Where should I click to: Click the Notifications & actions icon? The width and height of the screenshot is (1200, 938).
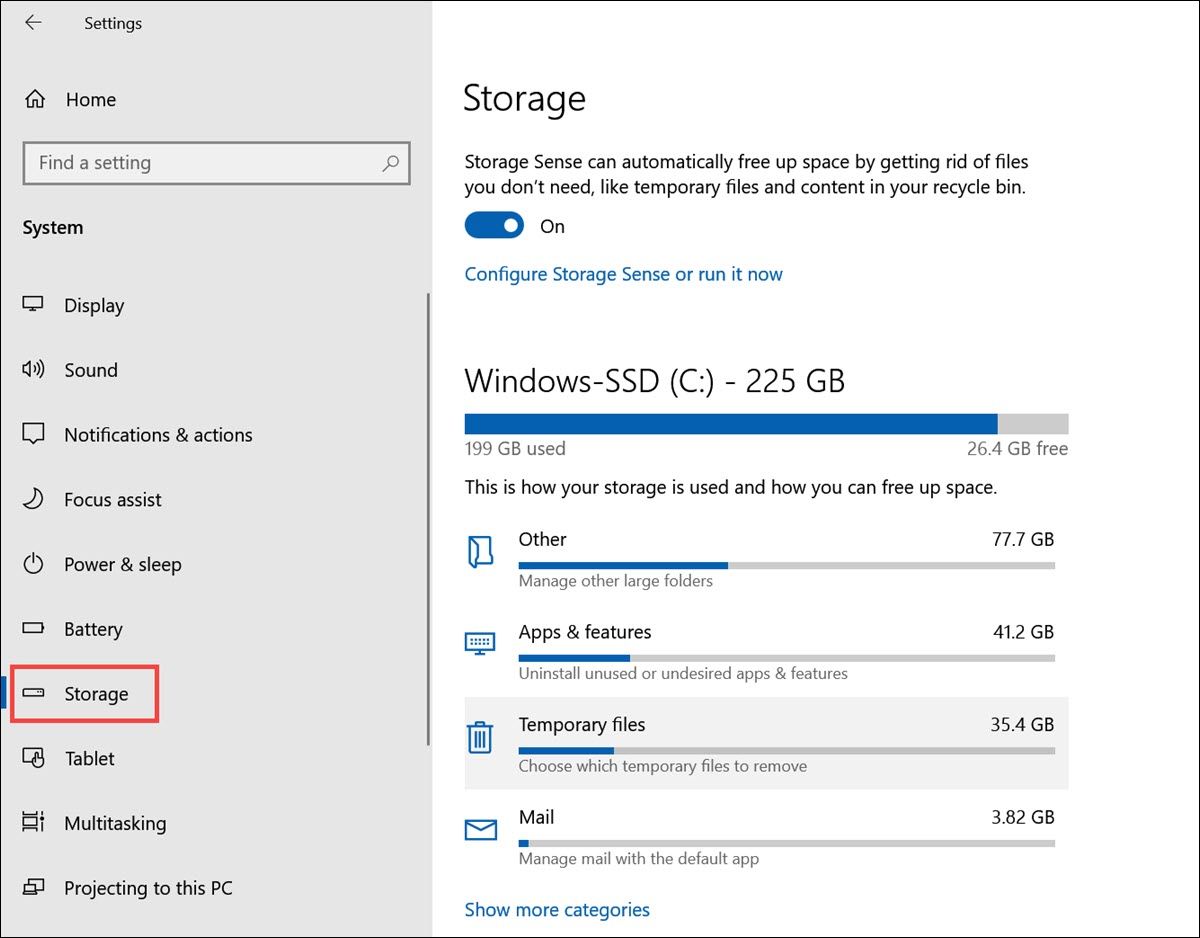click(34, 435)
